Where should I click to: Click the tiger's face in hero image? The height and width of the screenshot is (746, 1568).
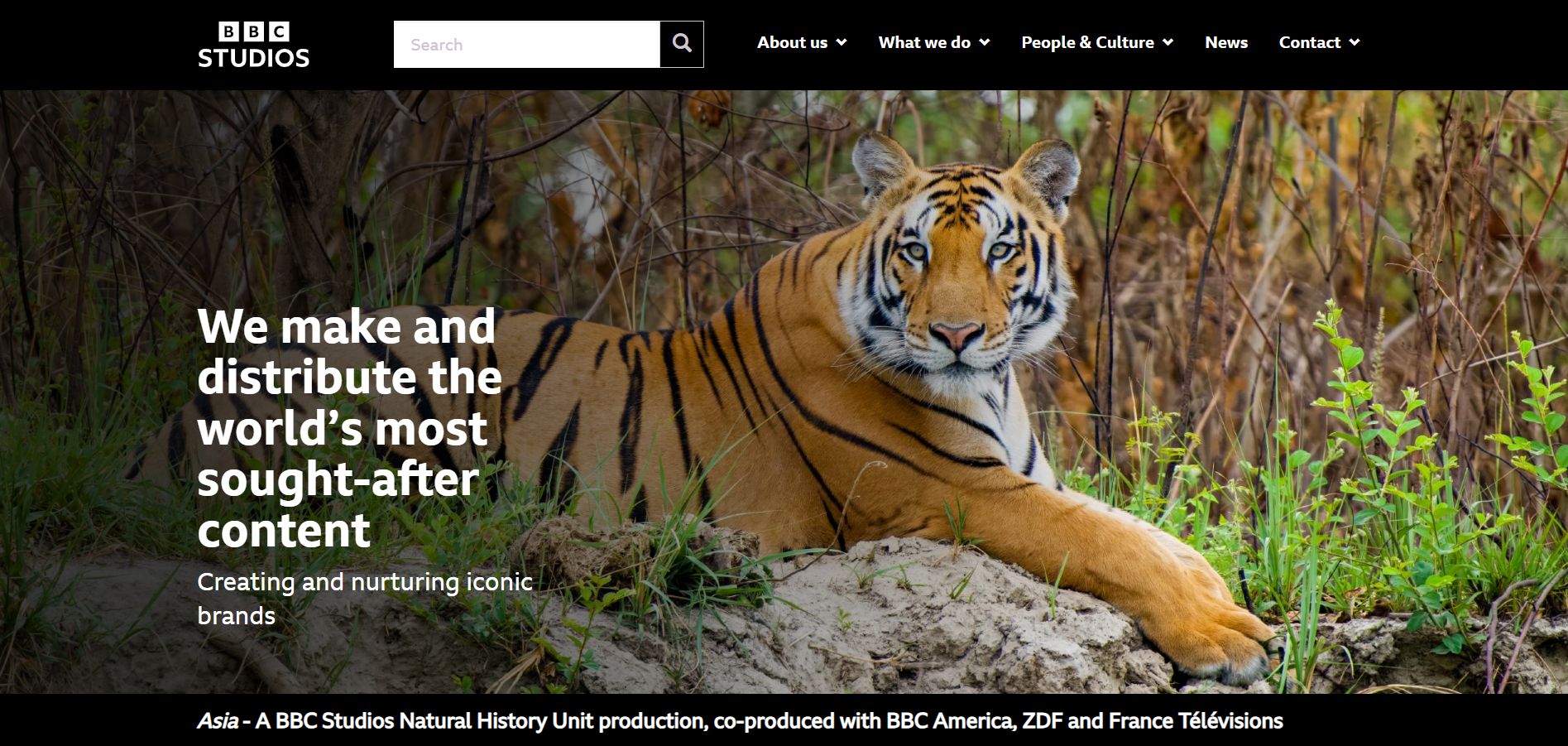pos(956,273)
